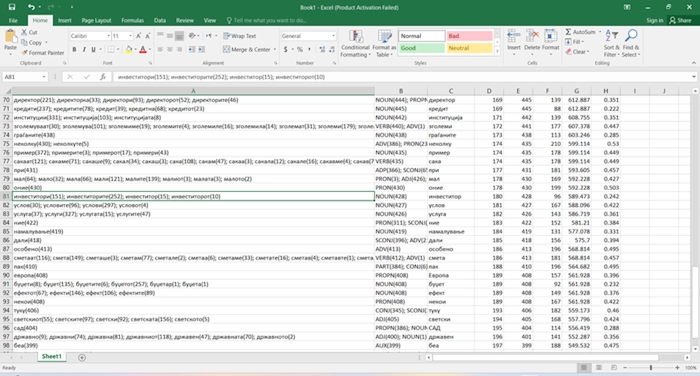Toggle Wrap Text
The image size is (700, 376).
(240, 36)
